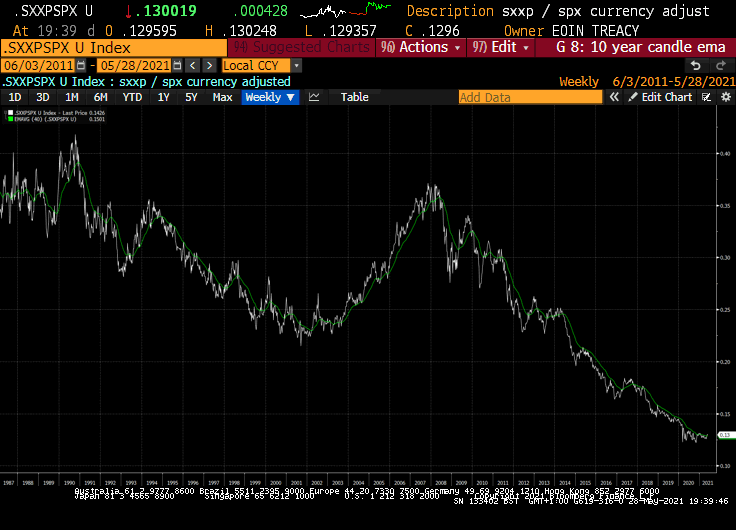Click the G 8: 10 year candle ema title
The height and width of the screenshot is (530, 736).
click(640, 47)
